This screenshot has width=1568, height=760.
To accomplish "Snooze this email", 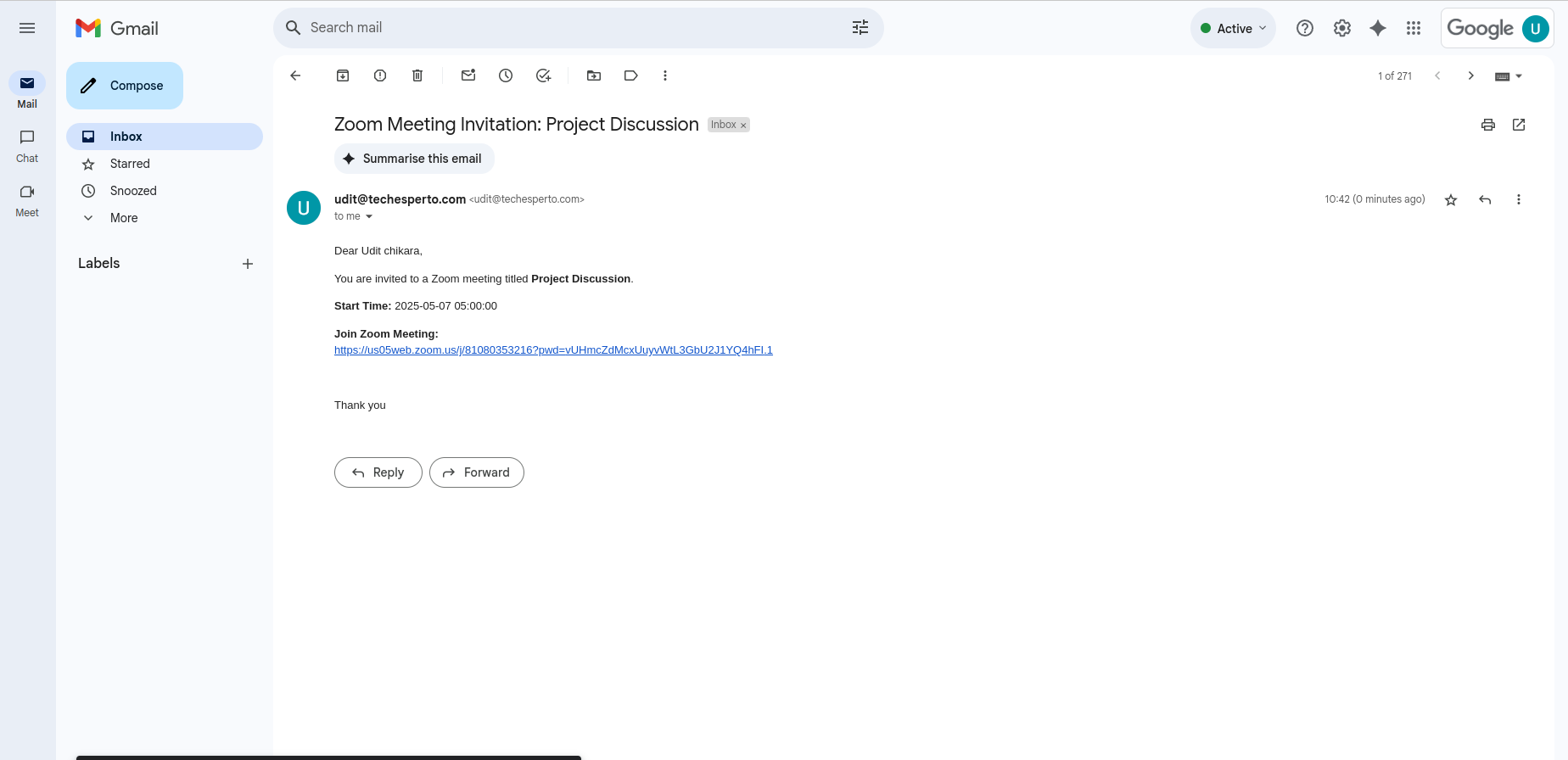I will pyautogui.click(x=506, y=75).
